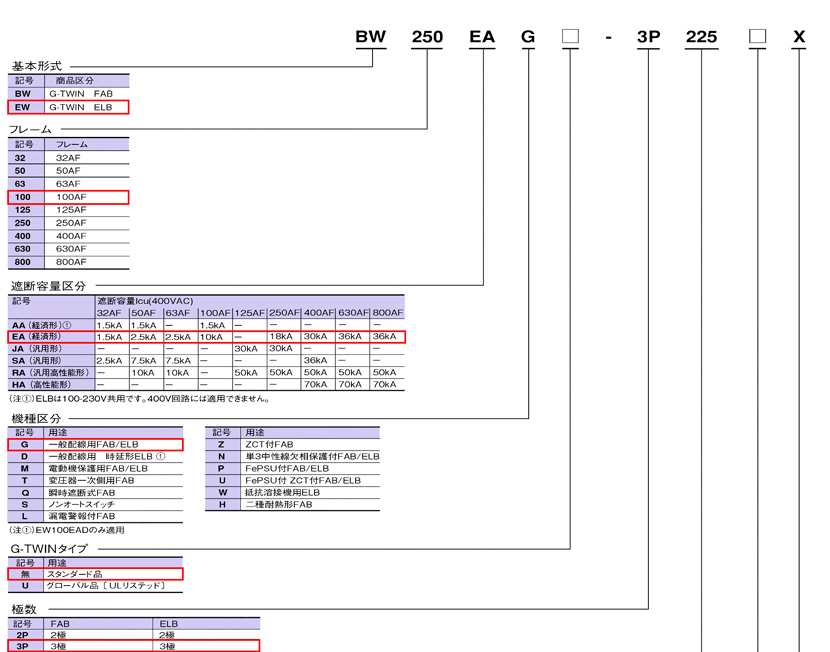Click the "EA (経済形)" row label
Screen dimensions: 830x652
(36, 337)
